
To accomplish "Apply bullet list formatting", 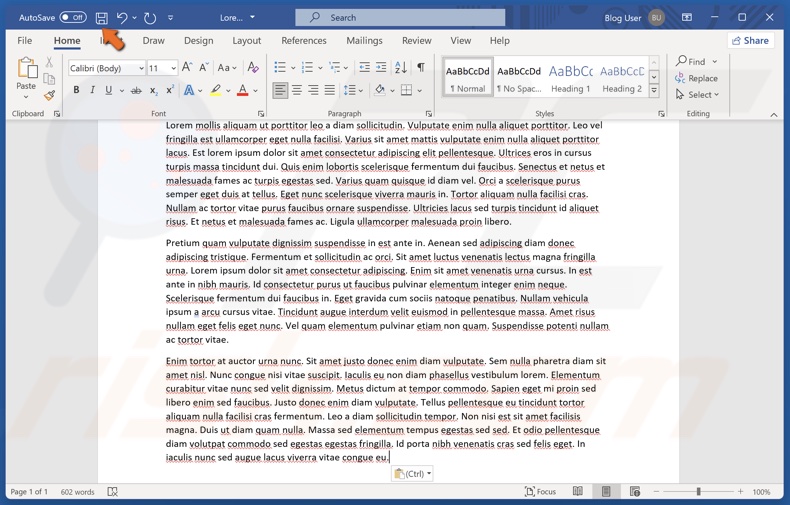I will tap(280, 68).
